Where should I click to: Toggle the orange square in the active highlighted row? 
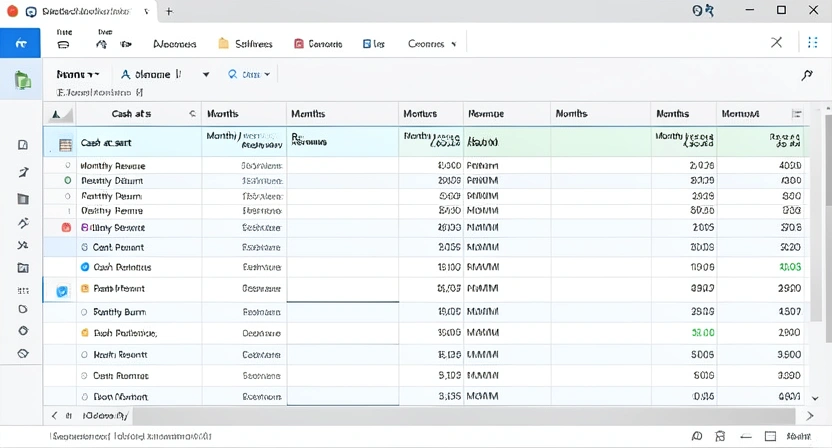click(84, 289)
